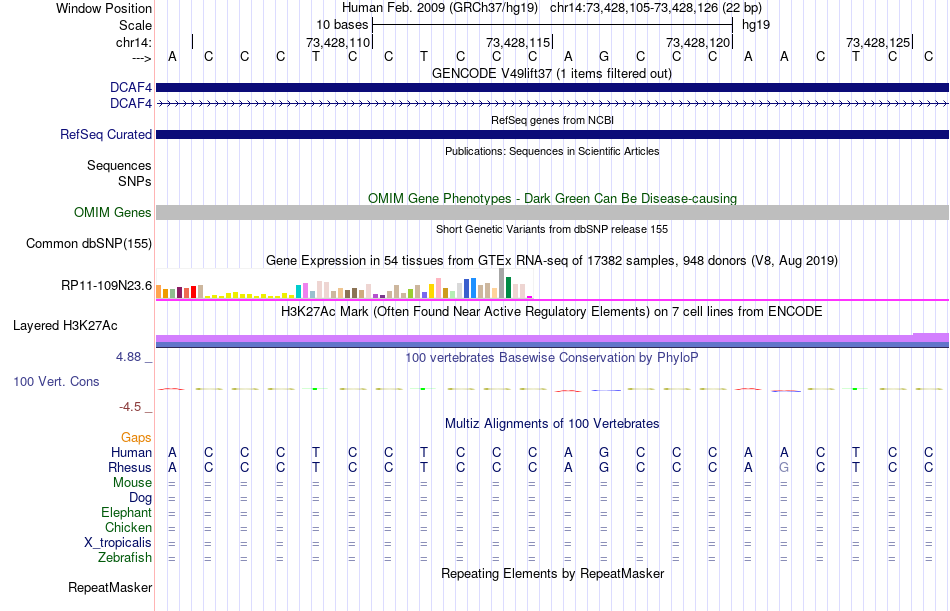Click the DCAF4 intron arrow track label

tap(130, 104)
